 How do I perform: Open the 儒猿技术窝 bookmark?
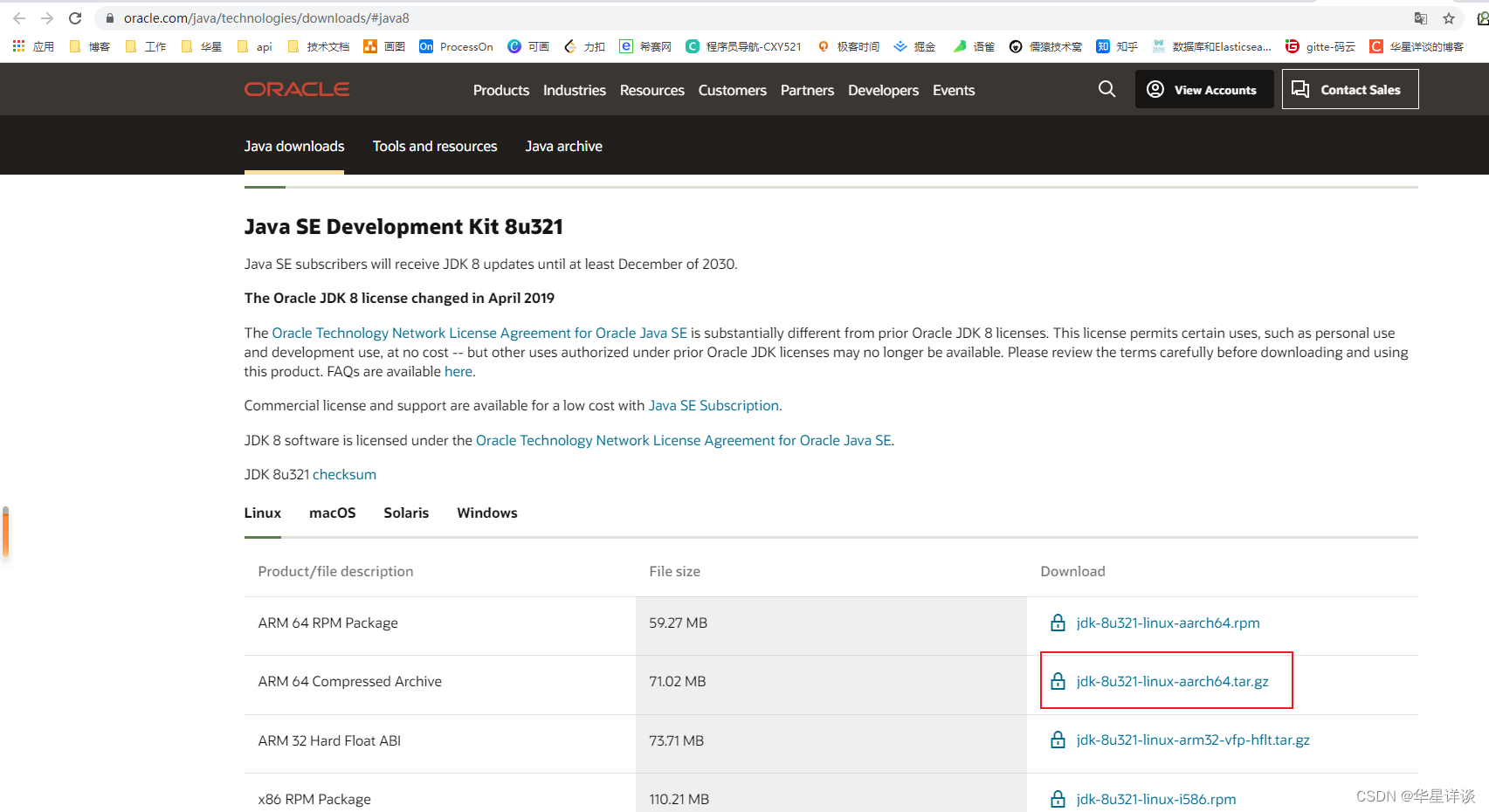pyautogui.click(x=1045, y=46)
